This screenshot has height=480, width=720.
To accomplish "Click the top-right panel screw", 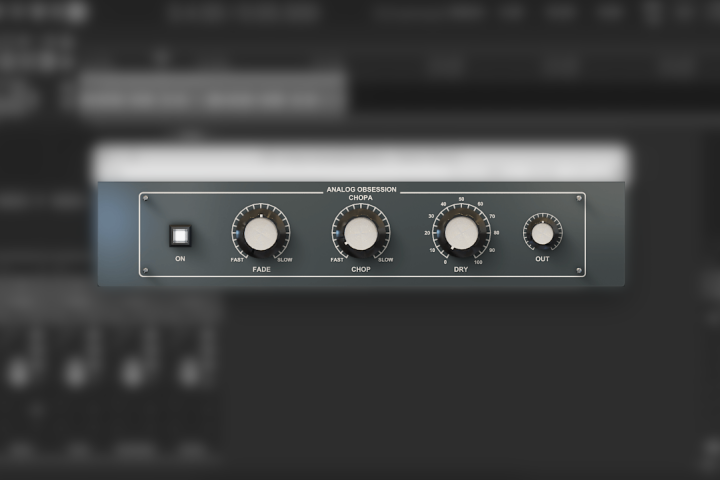I will click(x=578, y=198).
